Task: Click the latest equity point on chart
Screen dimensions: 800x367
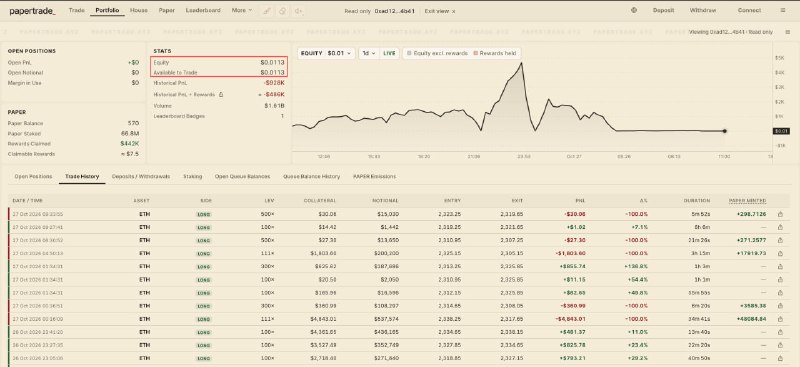Action: coord(724,131)
